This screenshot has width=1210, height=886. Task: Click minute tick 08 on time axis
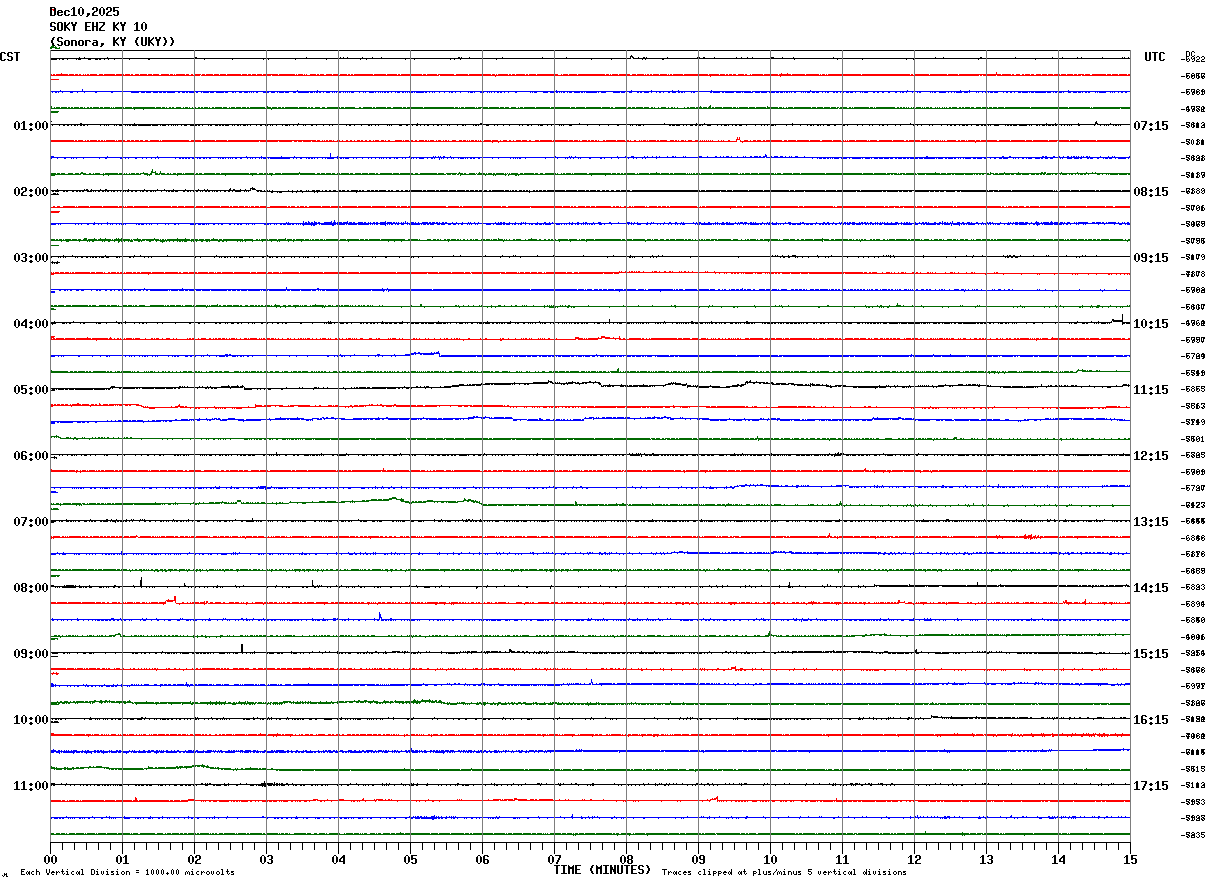pos(626,859)
